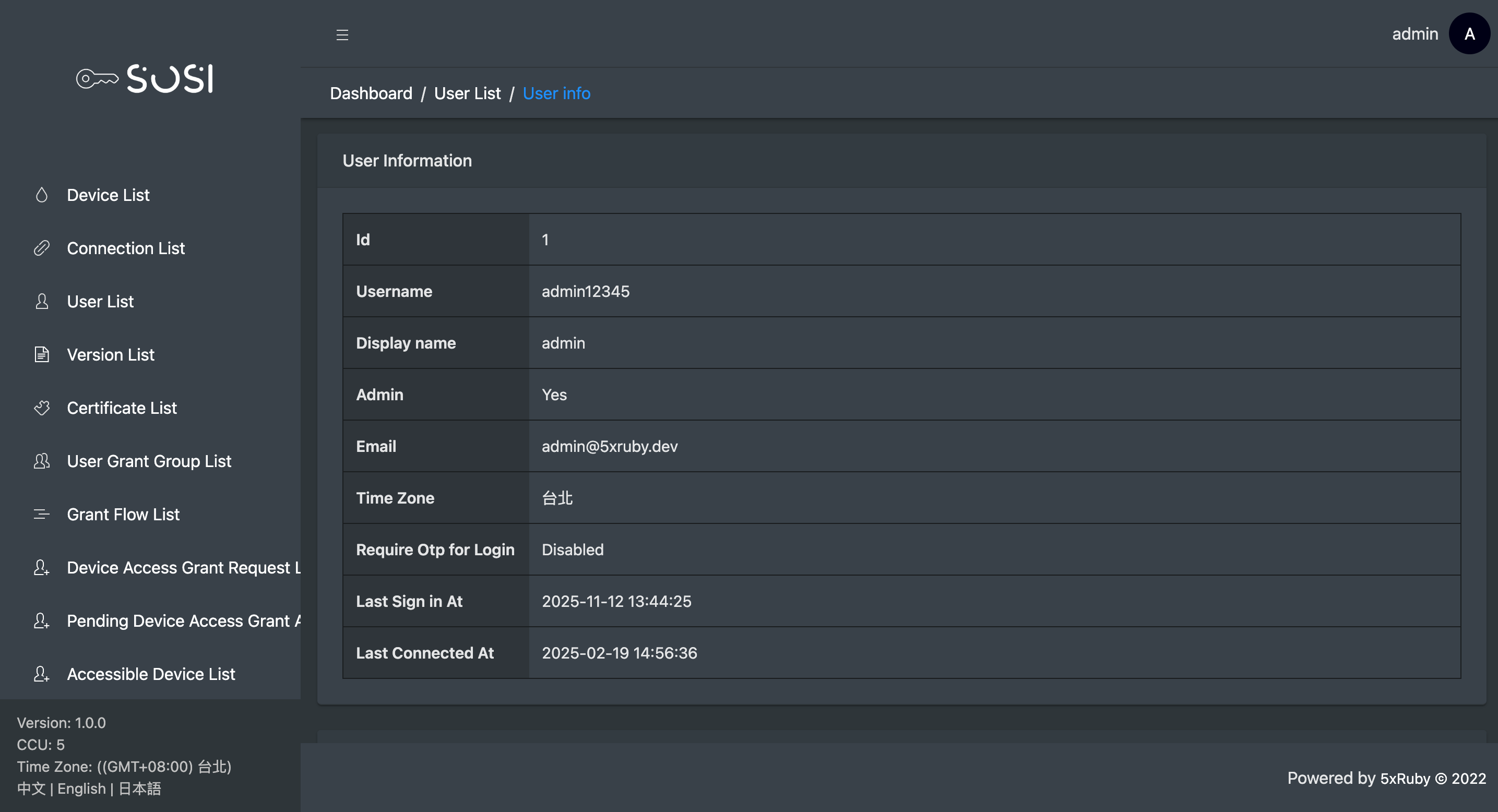The width and height of the screenshot is (1498, 812).
Task: Click the document icon beside Version List
Action: [41, 354]
